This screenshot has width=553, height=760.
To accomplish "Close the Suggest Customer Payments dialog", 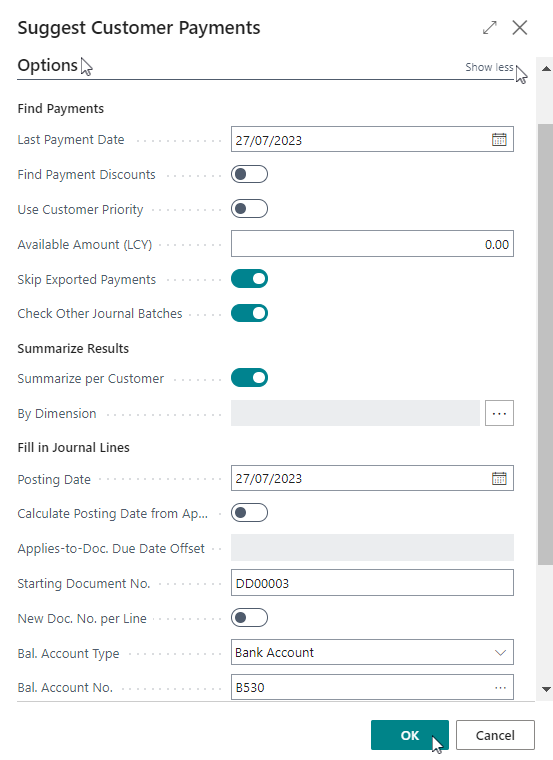I will [x=520, y=28].
